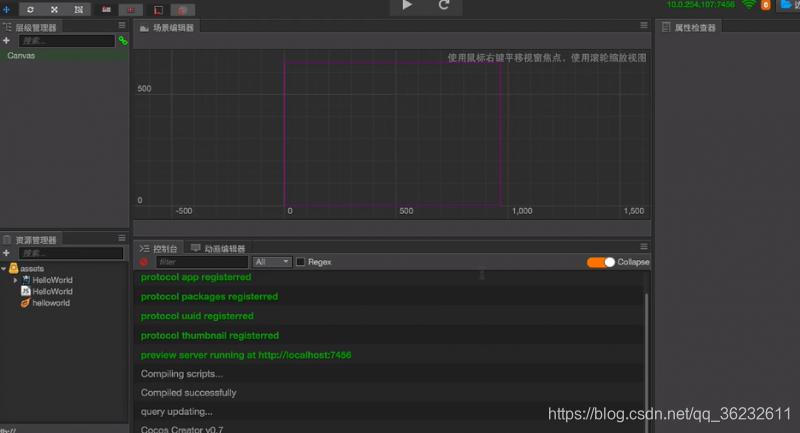Select the scale tool with crossed arrows

click(x=55, y=9)
